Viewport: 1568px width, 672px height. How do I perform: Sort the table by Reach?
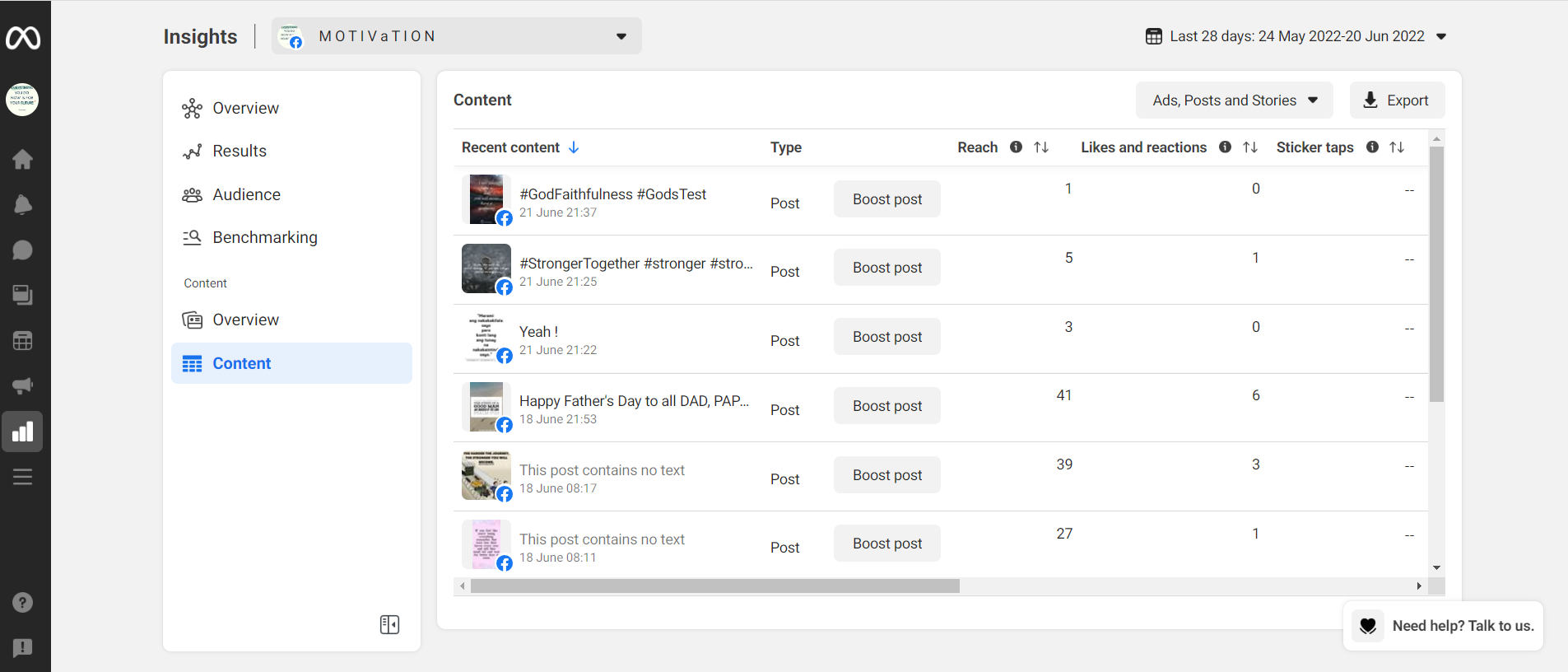click(1041, 147)
